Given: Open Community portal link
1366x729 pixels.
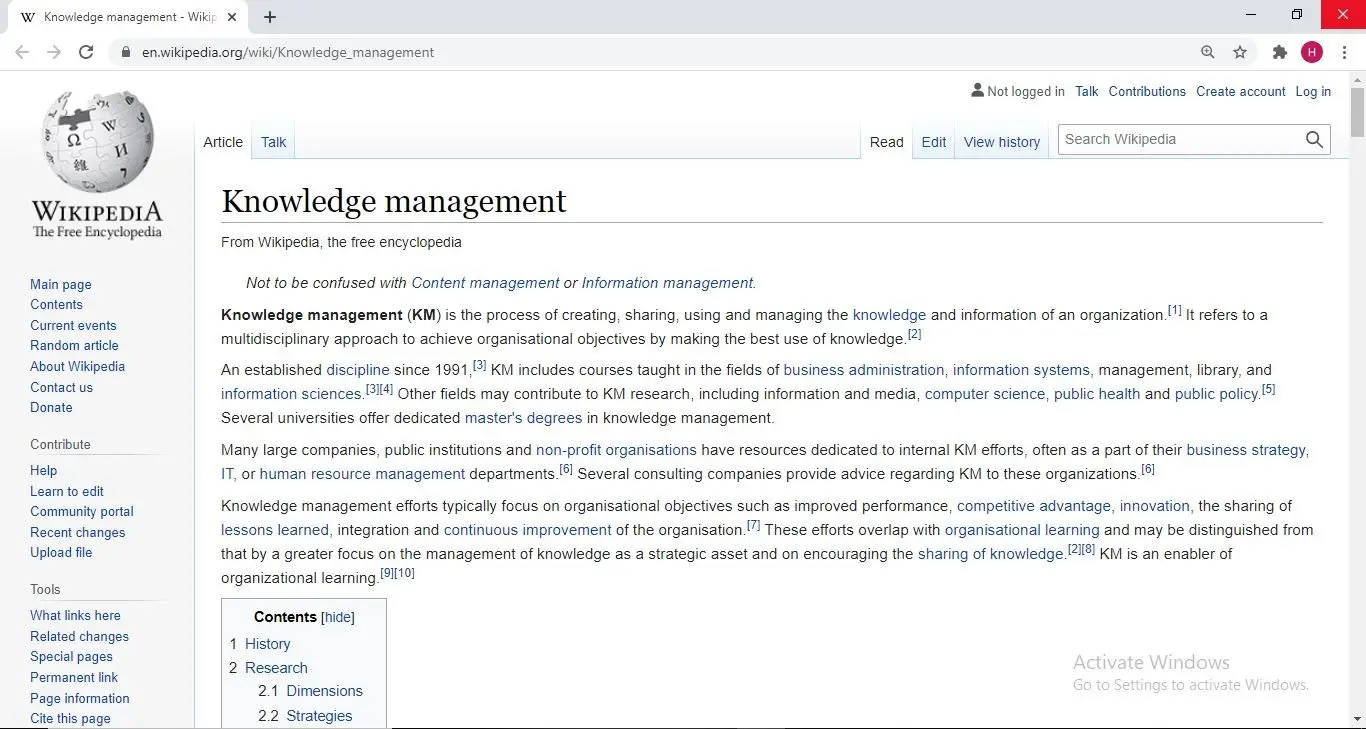Looking at the screenshot, I should click(x=82, y=511).
